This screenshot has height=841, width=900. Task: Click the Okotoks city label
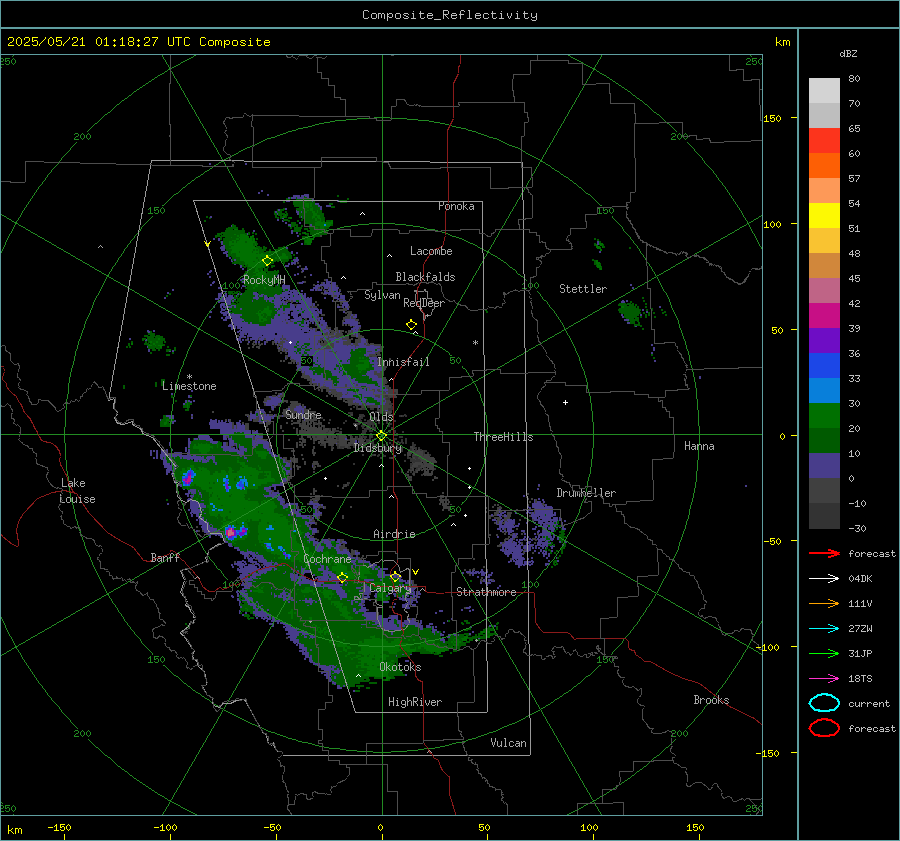pyautogui.click(x=400, y=667)
